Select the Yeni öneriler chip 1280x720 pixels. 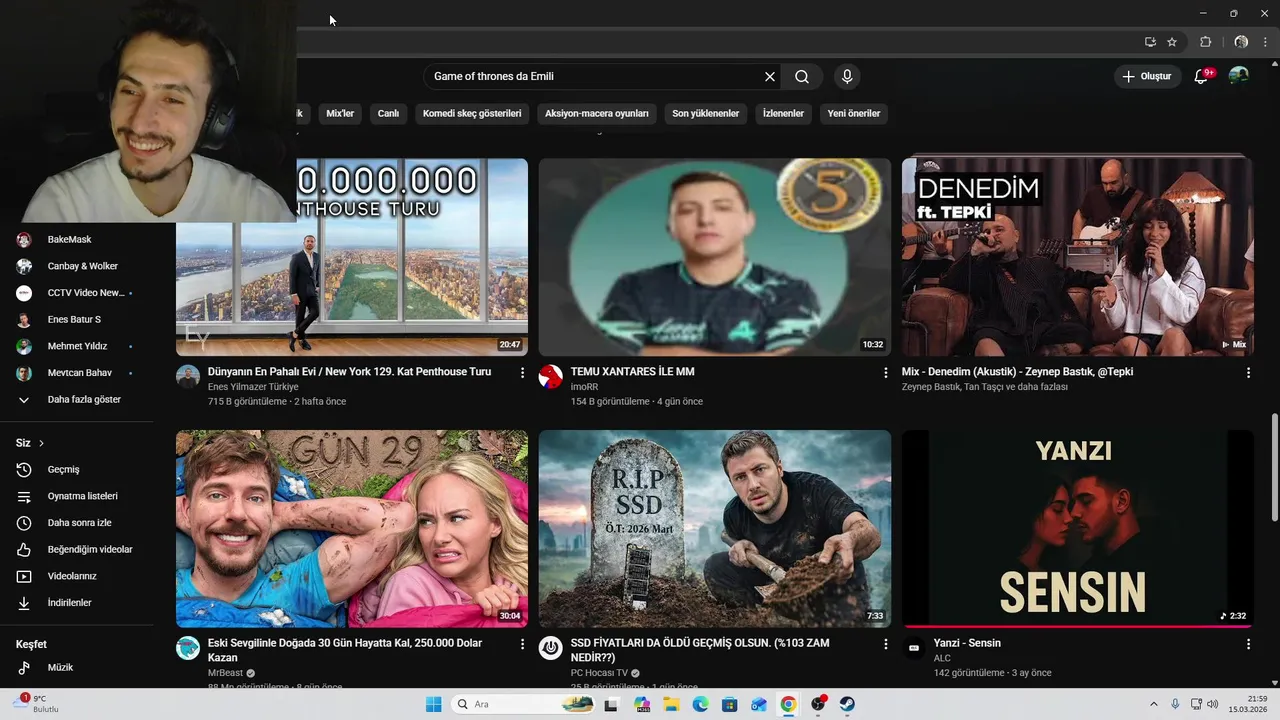click(x=854, y=113)
